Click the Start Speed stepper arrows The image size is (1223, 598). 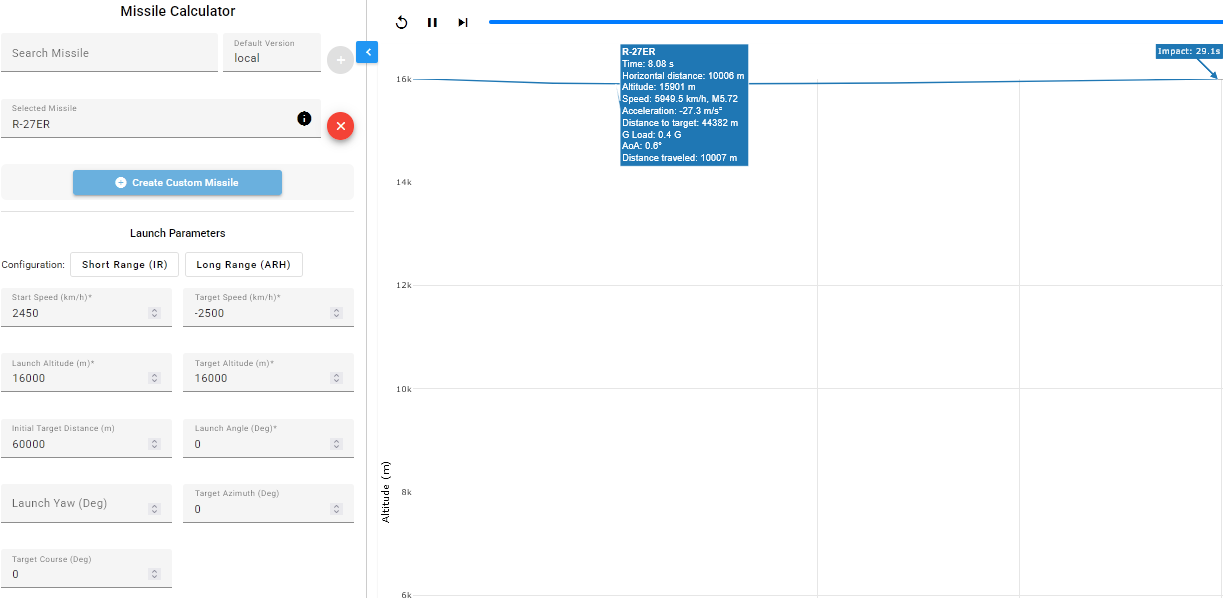click(x=154, y=313)
